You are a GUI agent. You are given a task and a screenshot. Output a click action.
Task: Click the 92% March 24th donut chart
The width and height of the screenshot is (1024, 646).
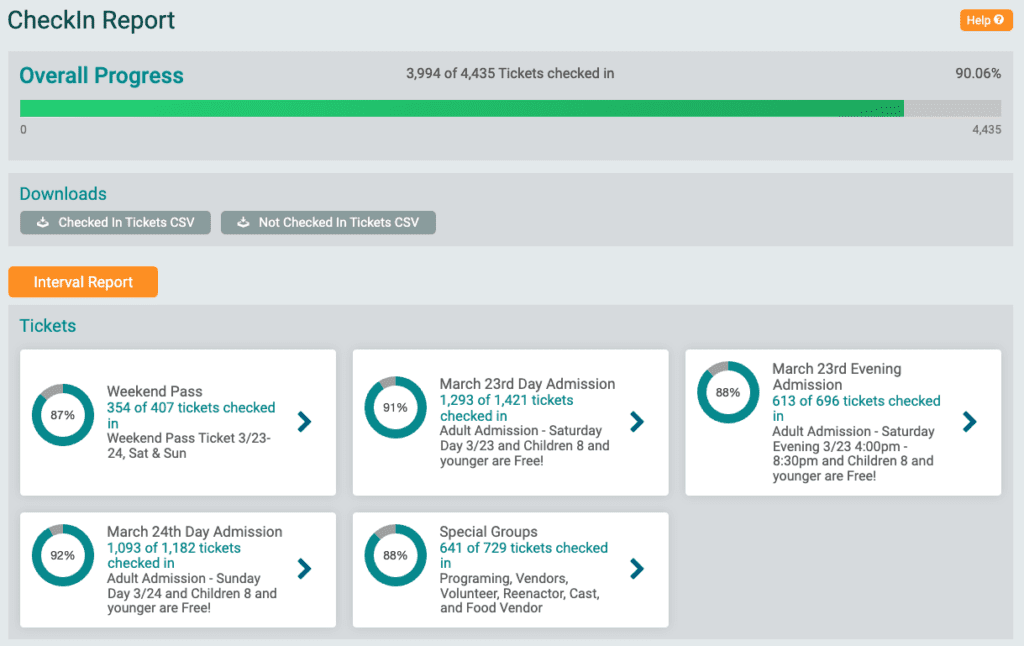62,555
